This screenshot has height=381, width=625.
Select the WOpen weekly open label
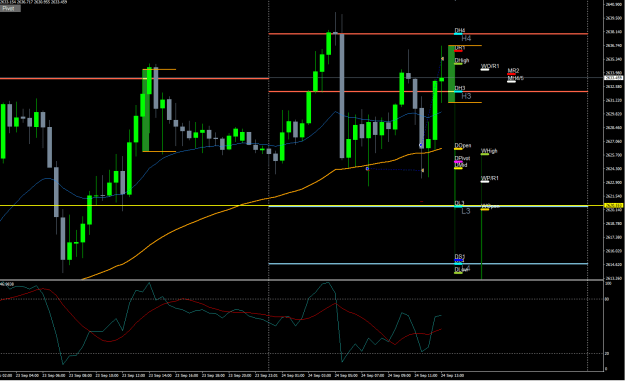coord(490,206)
